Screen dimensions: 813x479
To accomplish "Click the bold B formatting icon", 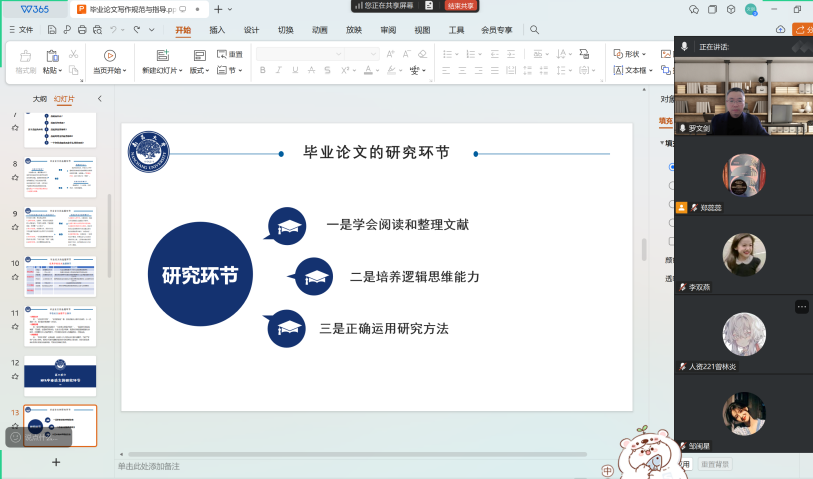I will [x=263, y=71].
